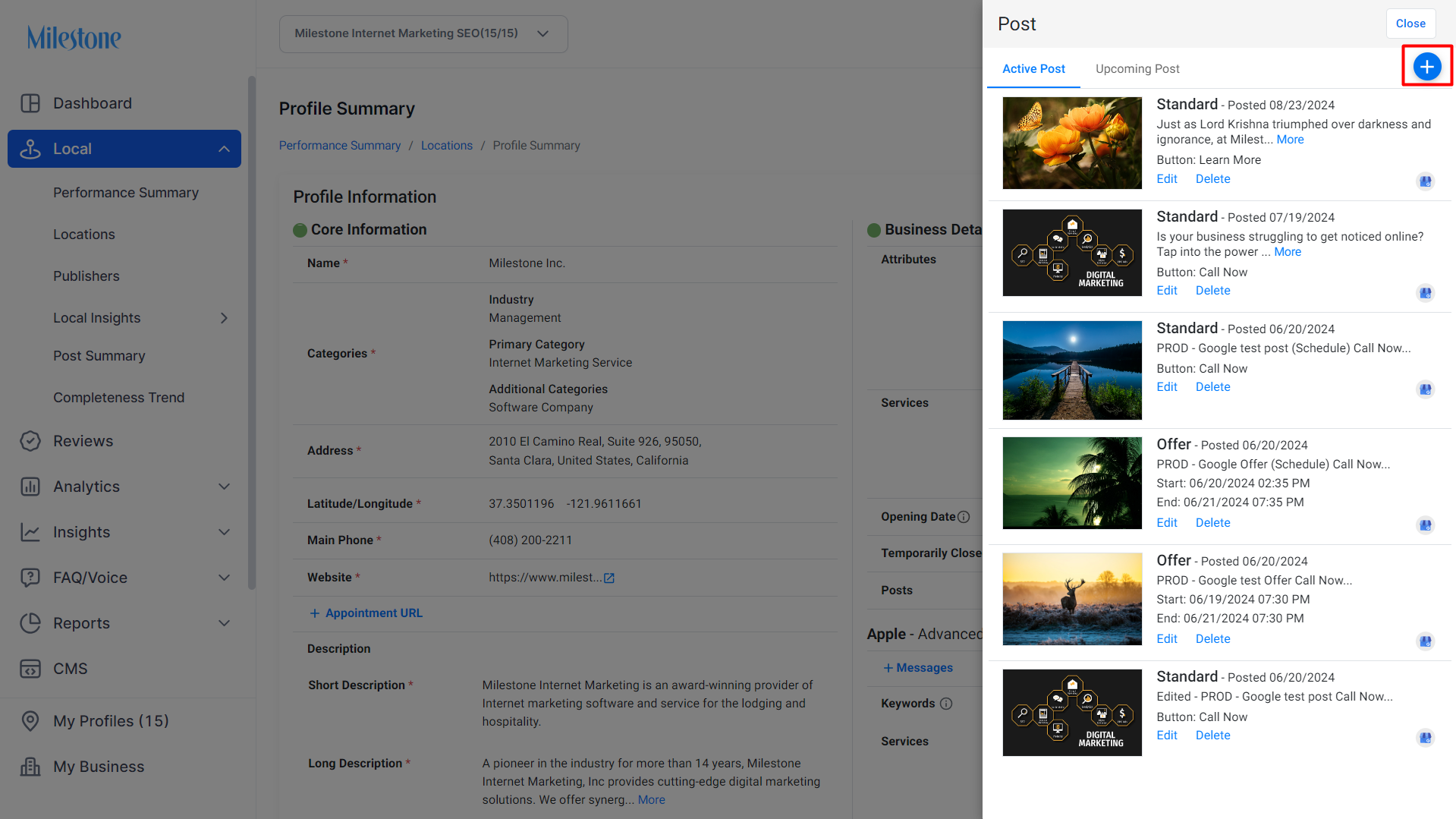Expand the FAQ/Voice menu chevron
Image resolution: width=1456 pixels, height=819 pixels.
point(224,578)
